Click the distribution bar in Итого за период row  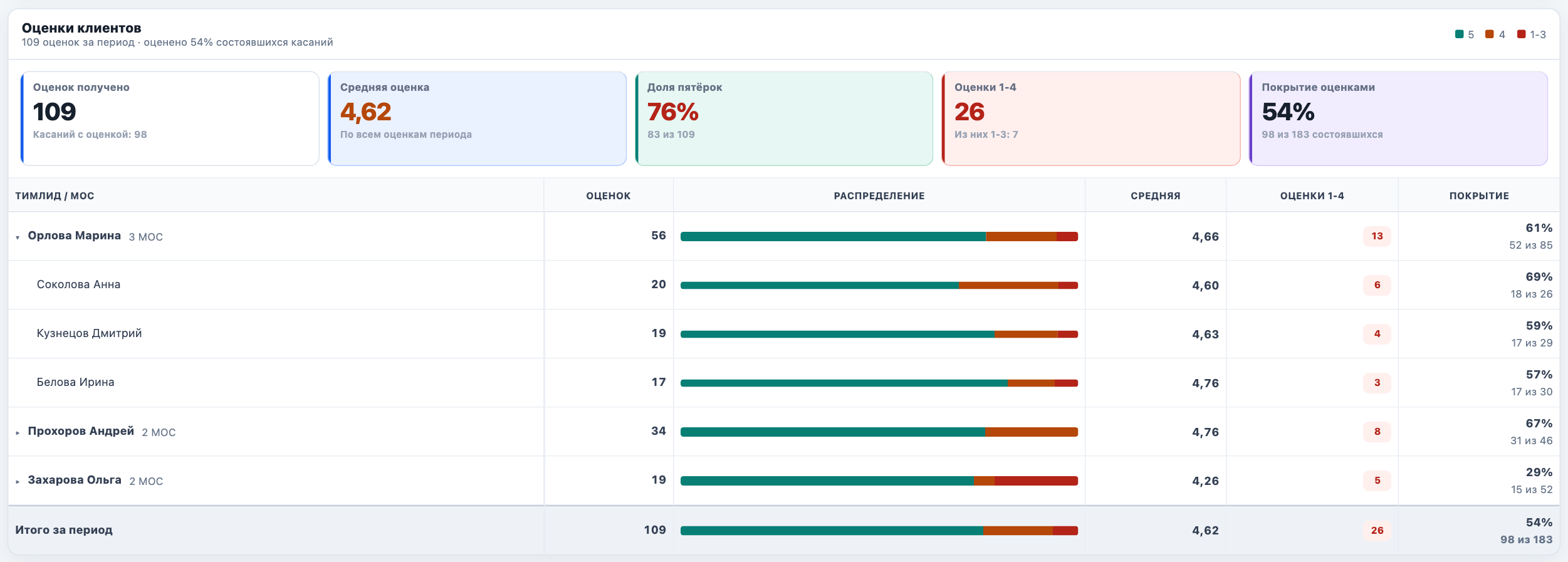point(879,531)
